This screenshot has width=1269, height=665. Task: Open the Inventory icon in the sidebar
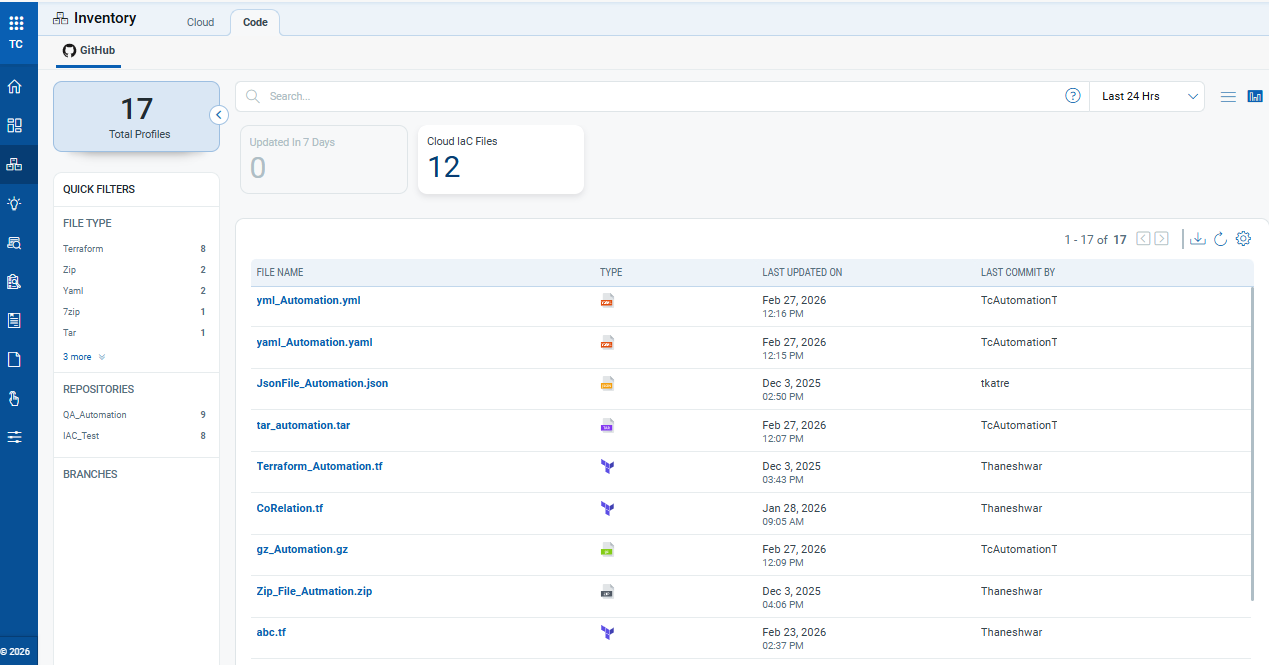[15, 164]
